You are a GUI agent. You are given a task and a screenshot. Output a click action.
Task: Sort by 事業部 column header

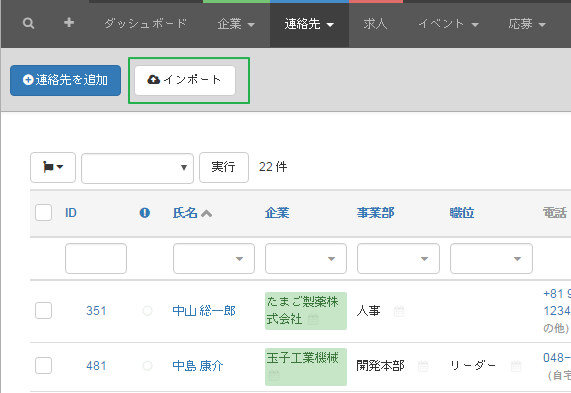click(375, 213)
